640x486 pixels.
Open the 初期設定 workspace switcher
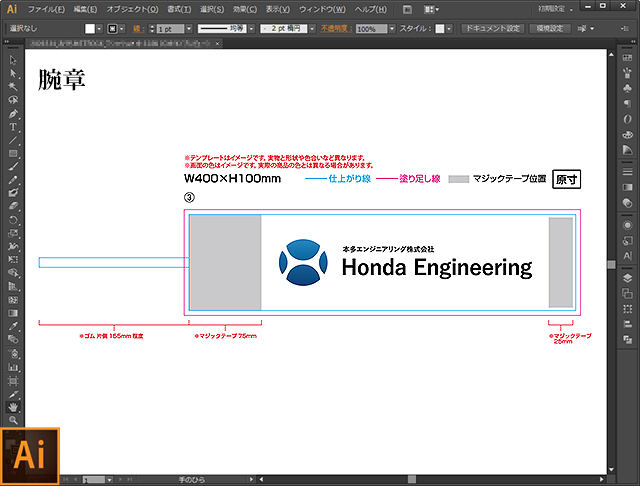pyautogui.click(x=556, y=9)
